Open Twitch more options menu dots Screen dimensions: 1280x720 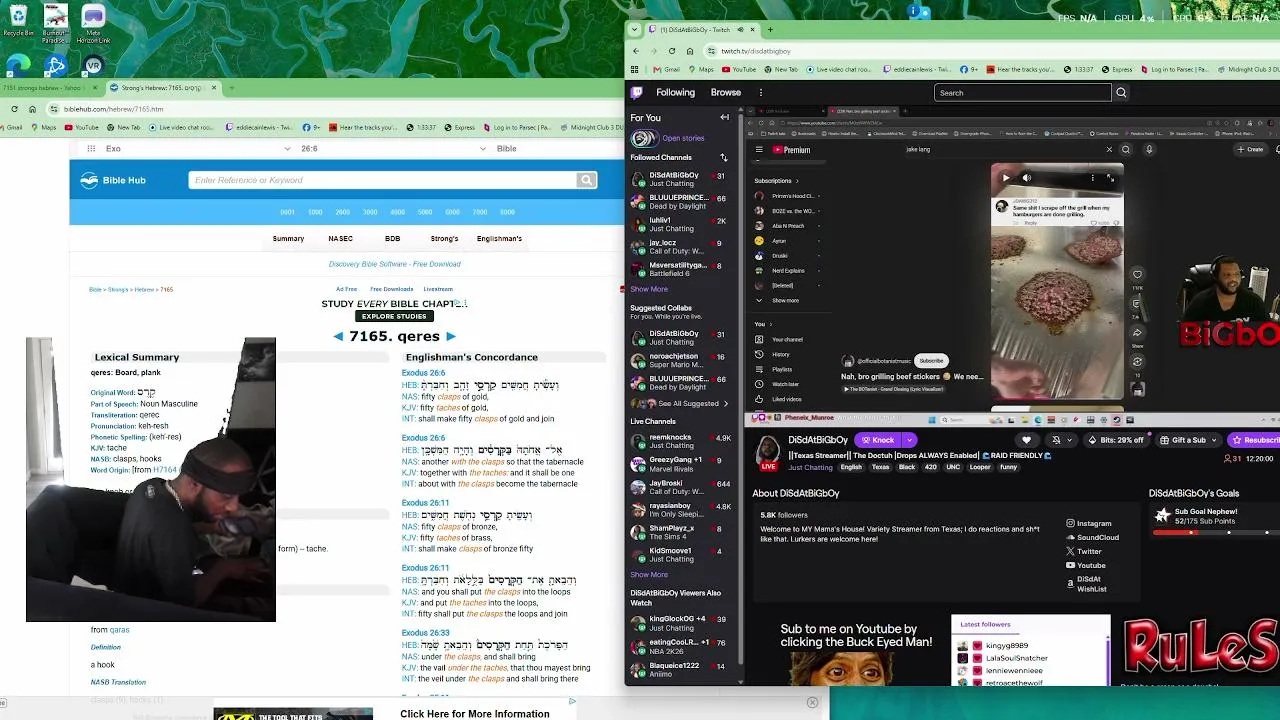(x=761, y=93)
